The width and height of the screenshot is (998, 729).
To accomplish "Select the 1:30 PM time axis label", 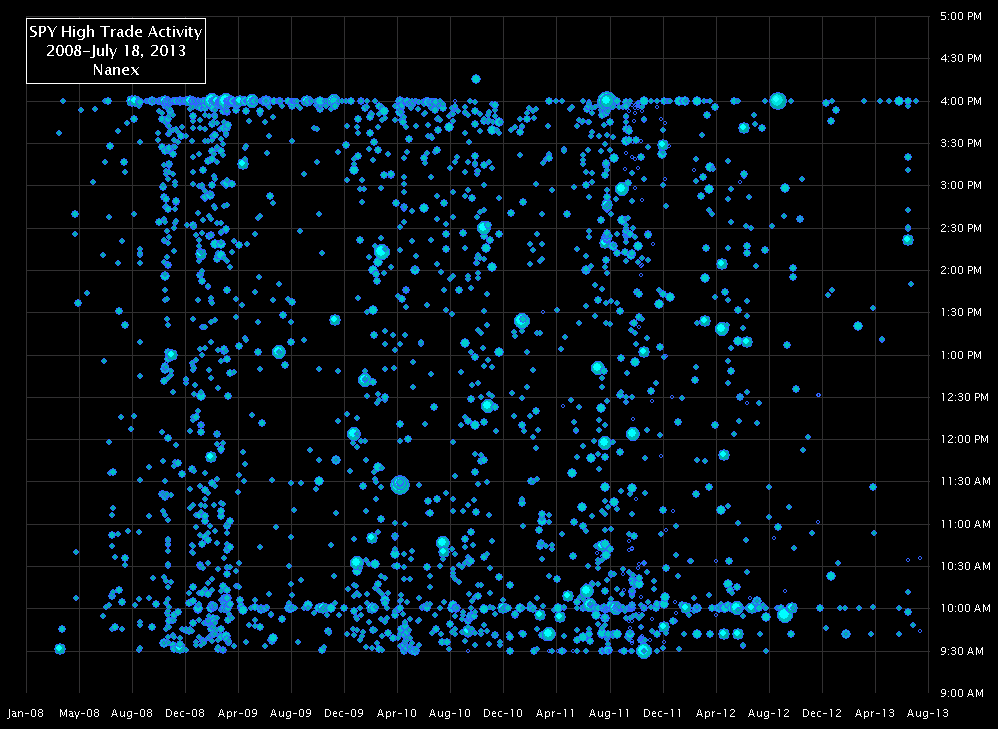I will 960,313.
